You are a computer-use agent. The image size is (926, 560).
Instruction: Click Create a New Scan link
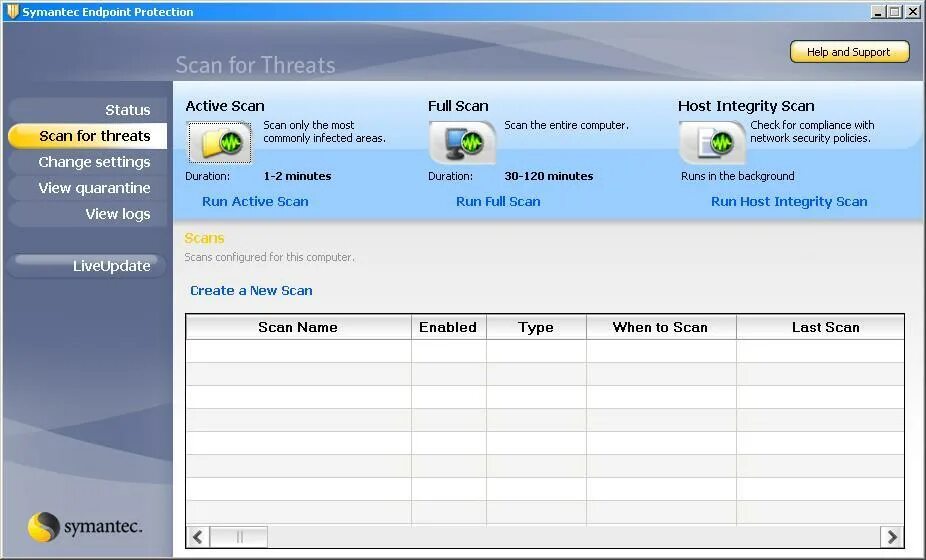pos(251,291)
